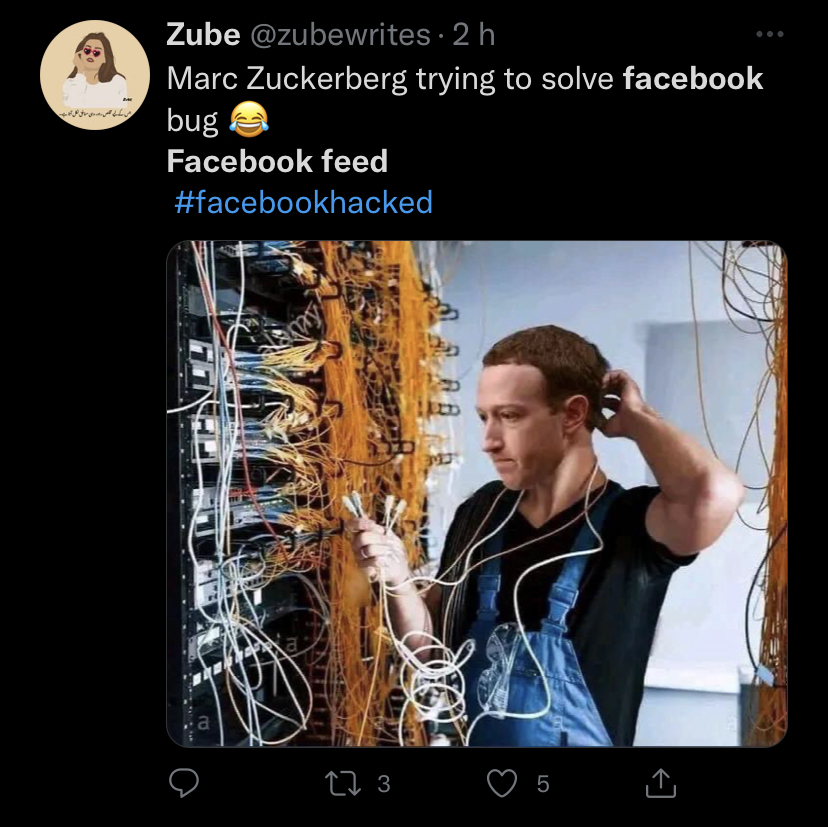This screenshot has height=827, width=828.
Task: Like the tweet with the heart icon
Action: click(502, 783)
